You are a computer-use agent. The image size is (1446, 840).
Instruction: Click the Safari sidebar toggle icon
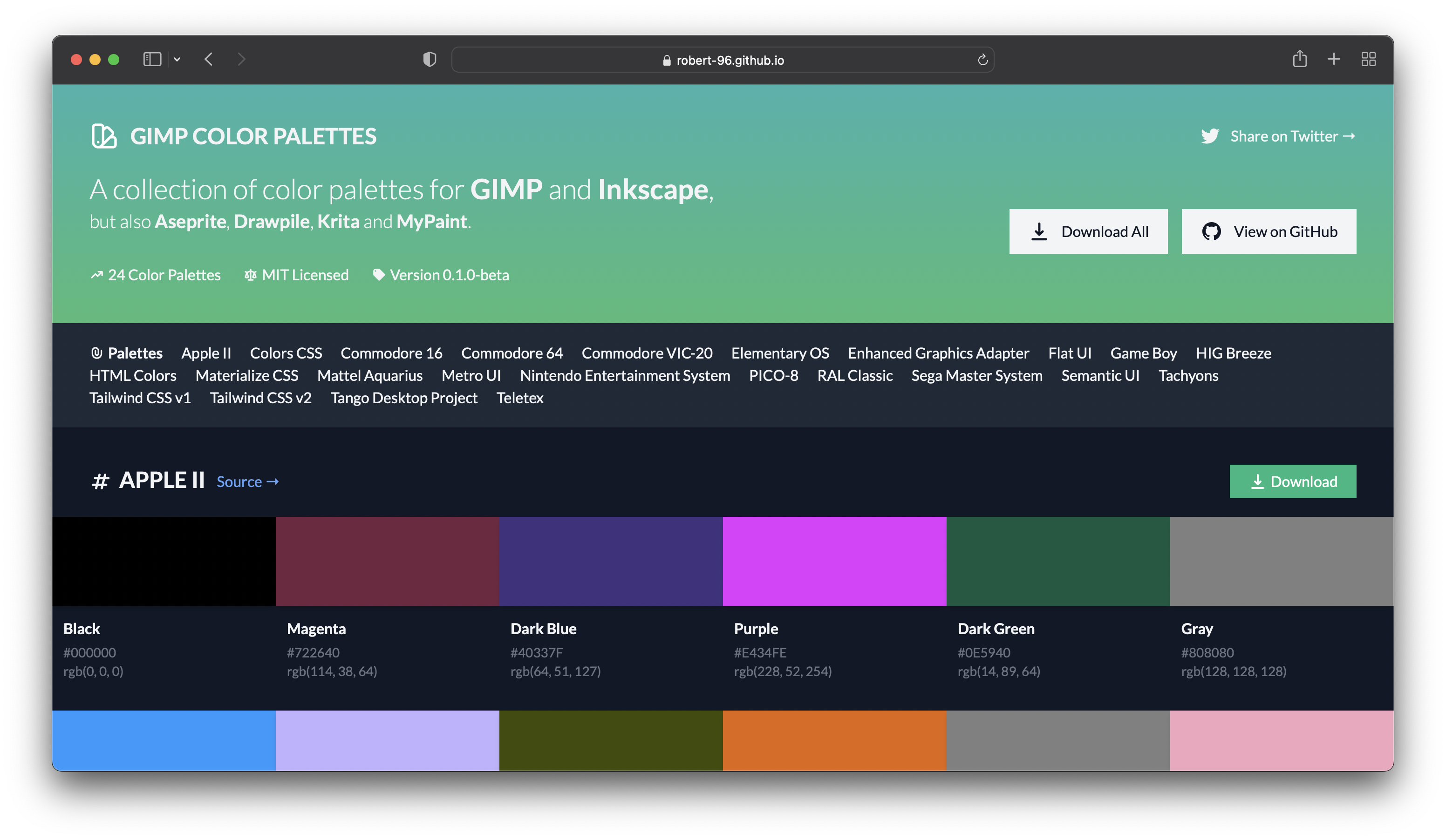(152, 59)
